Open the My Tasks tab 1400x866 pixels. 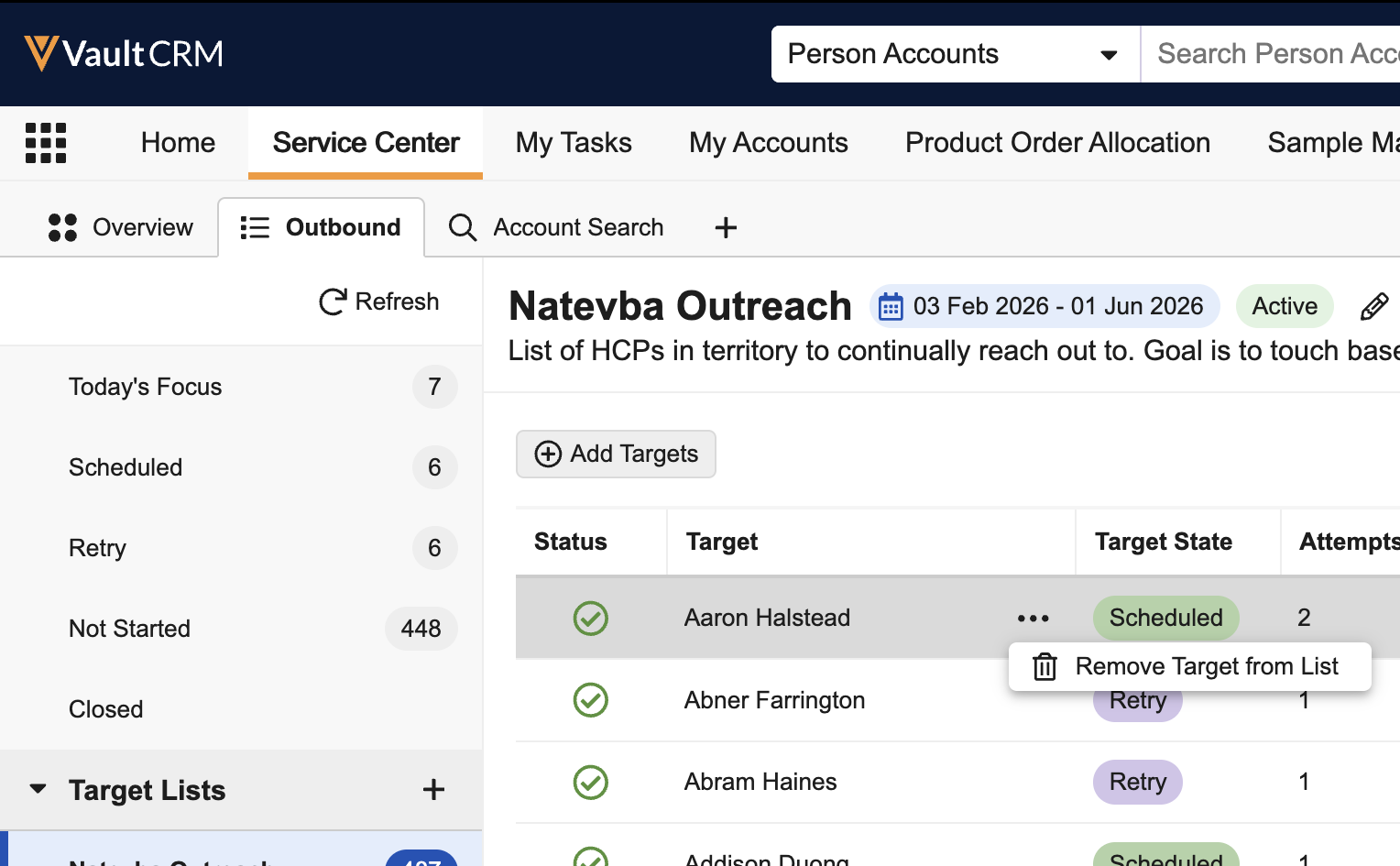click(574, 143)
